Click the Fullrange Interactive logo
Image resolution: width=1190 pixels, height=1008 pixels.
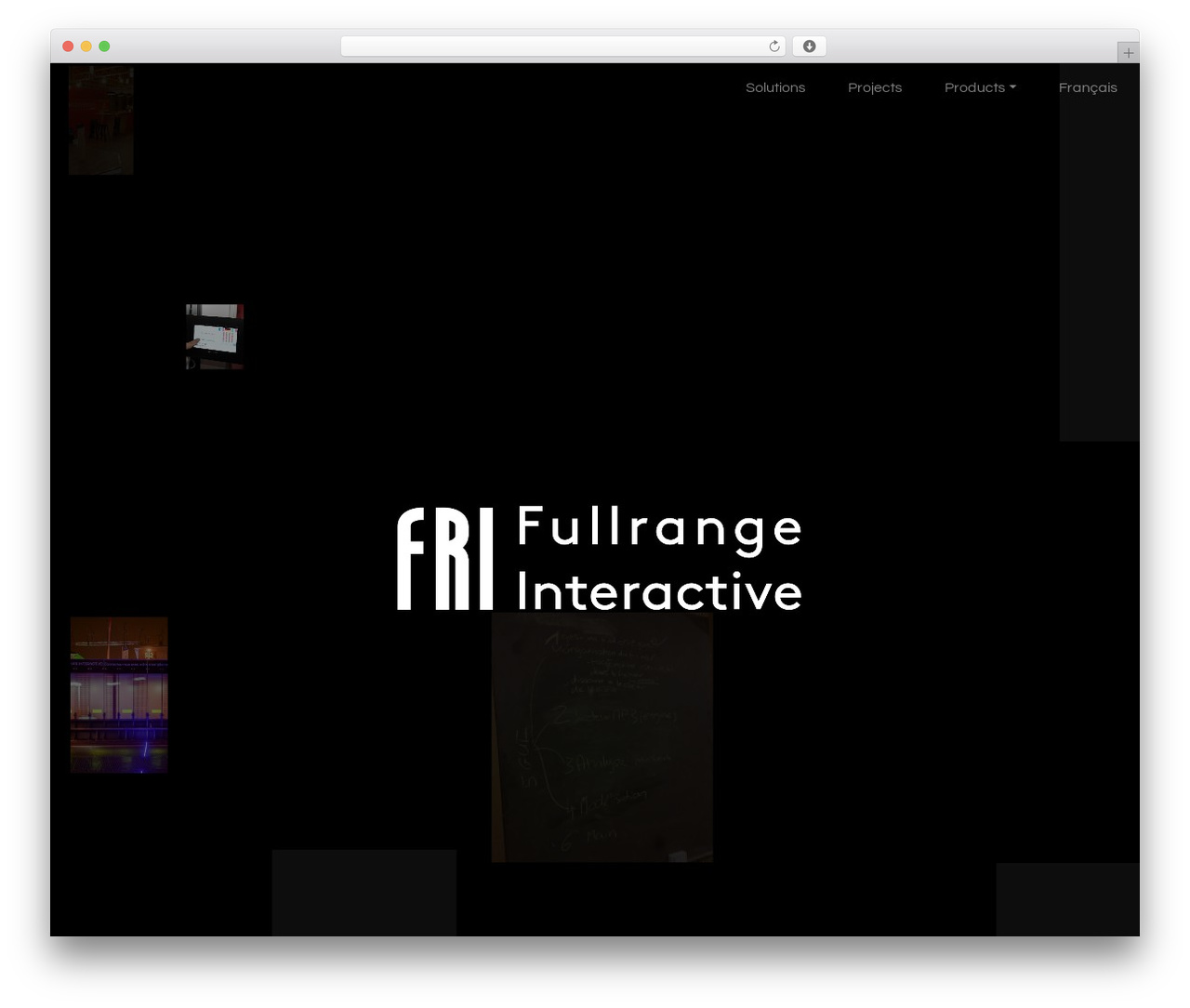(600, 558)
